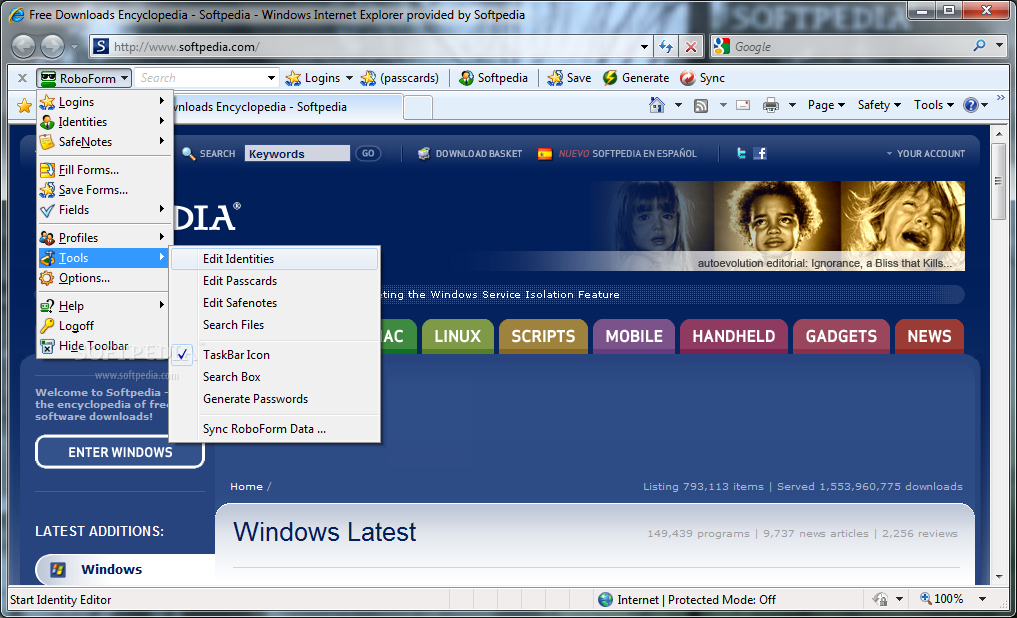Click the Refresh page icon

pos(666,47)
